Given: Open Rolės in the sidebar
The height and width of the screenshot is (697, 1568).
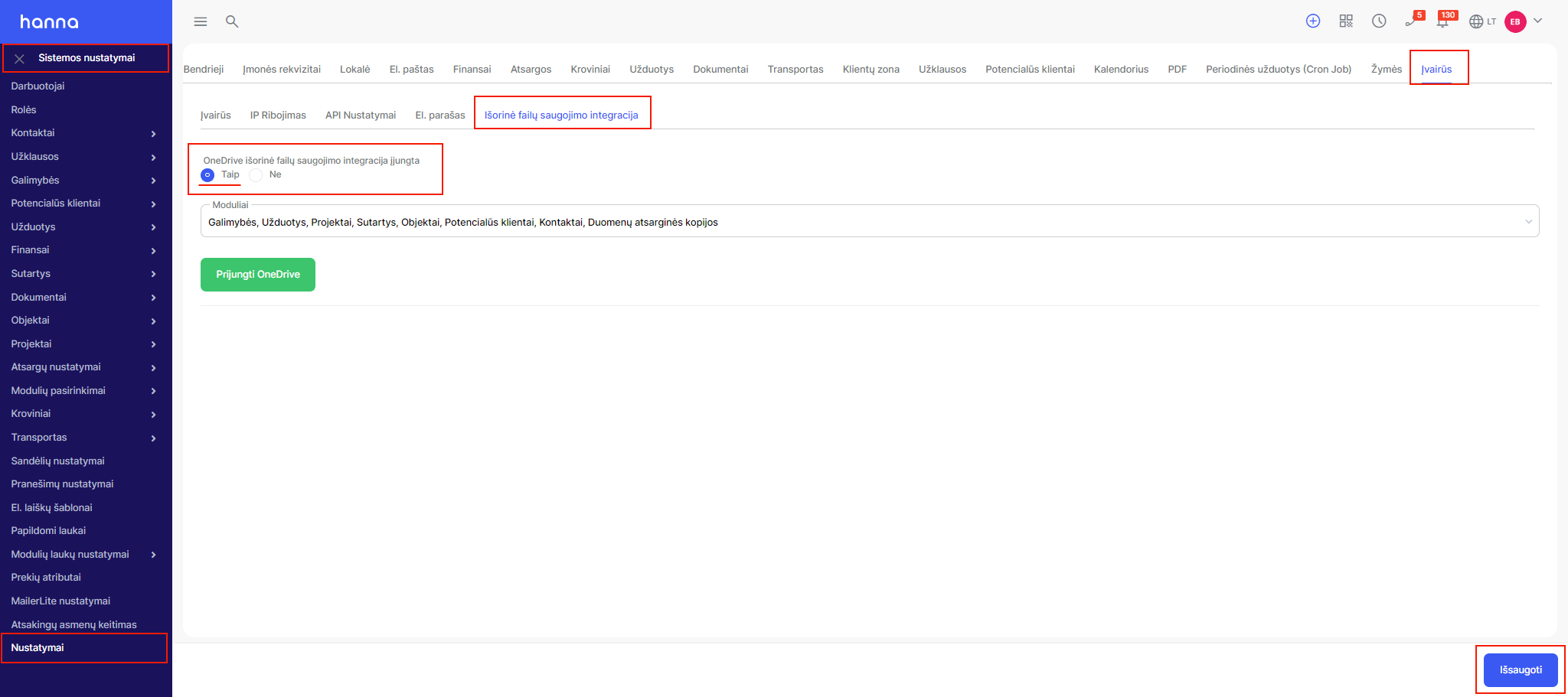Looking at the screenshot, I should 24,109.
